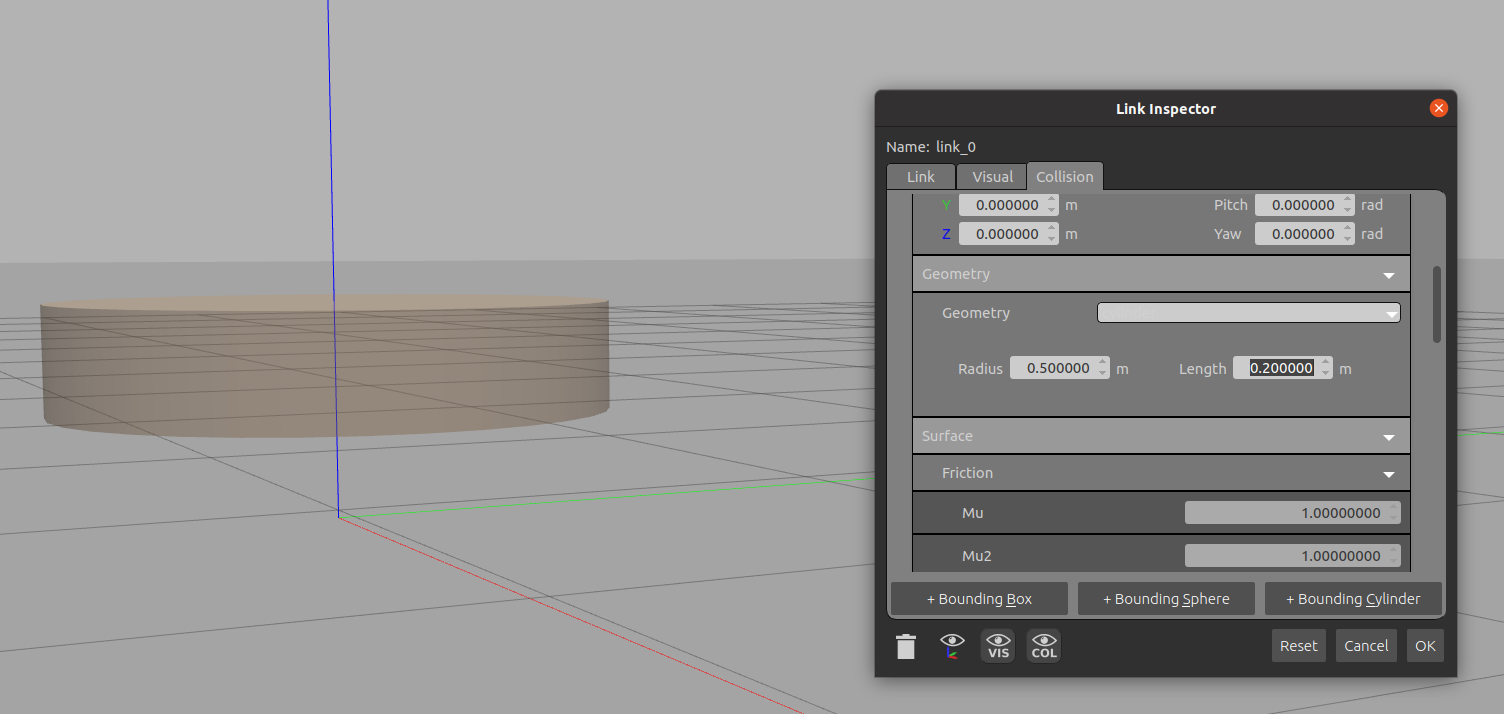Increase Radius using the up spinner arrow
This screenshot has width=1504, height=714.
(1103, 363)
